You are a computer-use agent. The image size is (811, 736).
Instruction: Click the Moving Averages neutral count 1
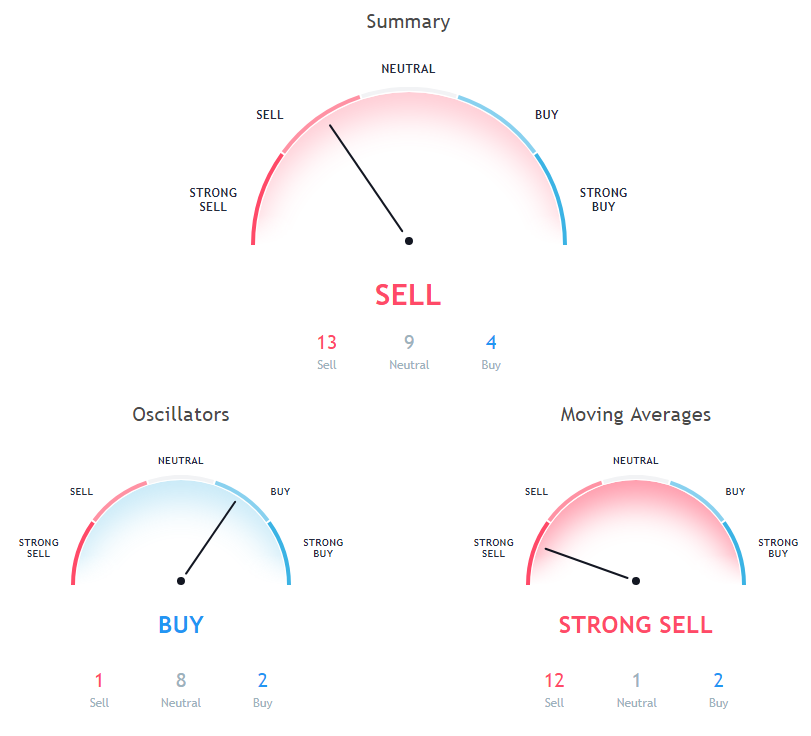tap(637, 681)
